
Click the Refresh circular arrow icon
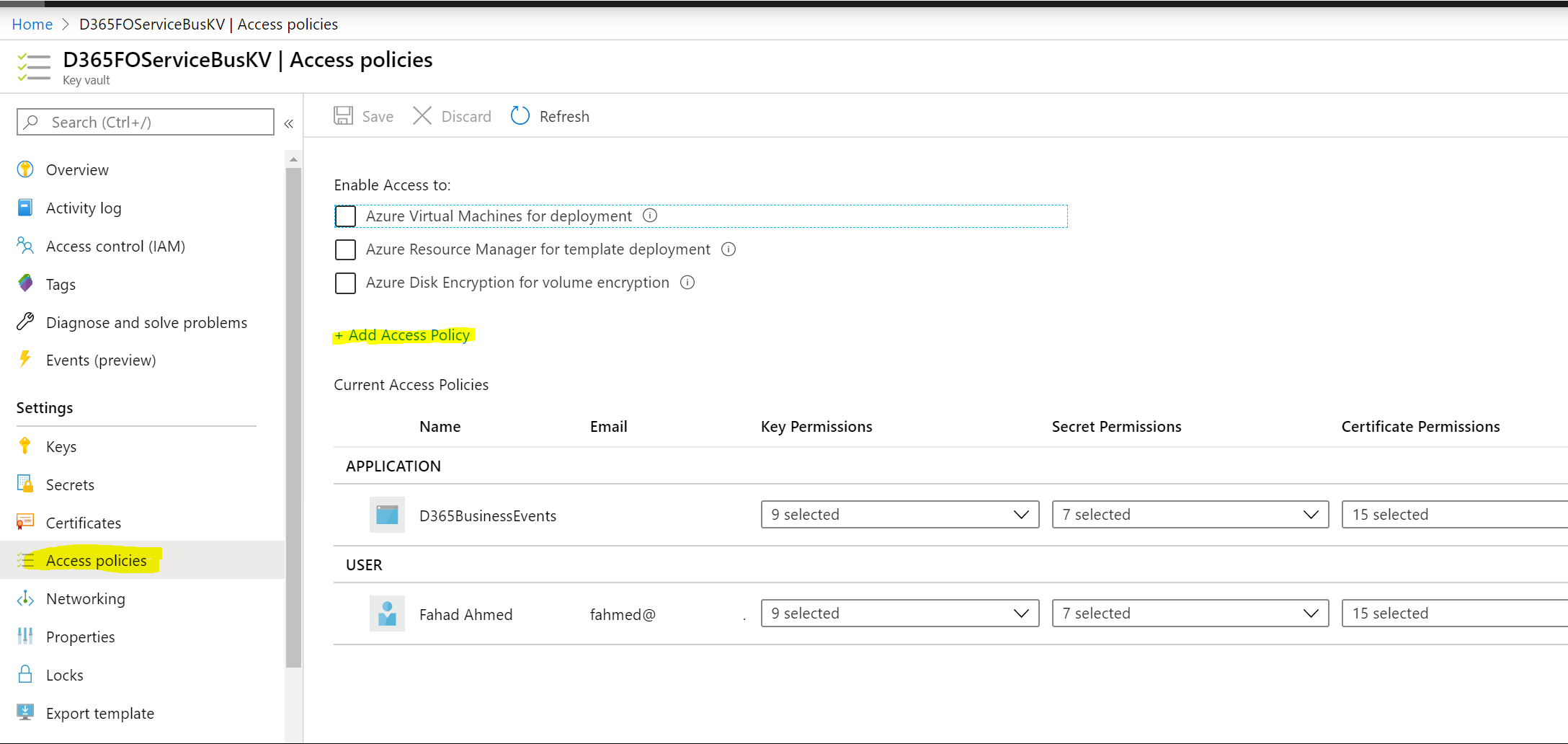pos(520,116)
